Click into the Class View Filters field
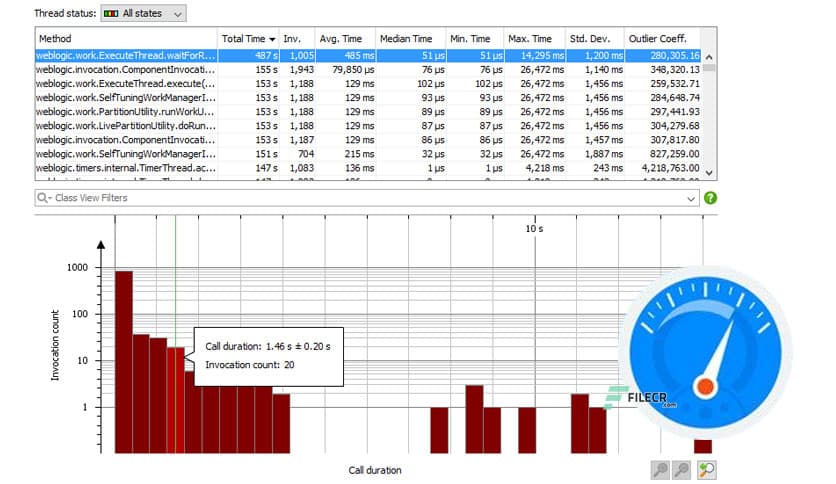Viewport: 836px width, 484px height. (x=367, y=198)
